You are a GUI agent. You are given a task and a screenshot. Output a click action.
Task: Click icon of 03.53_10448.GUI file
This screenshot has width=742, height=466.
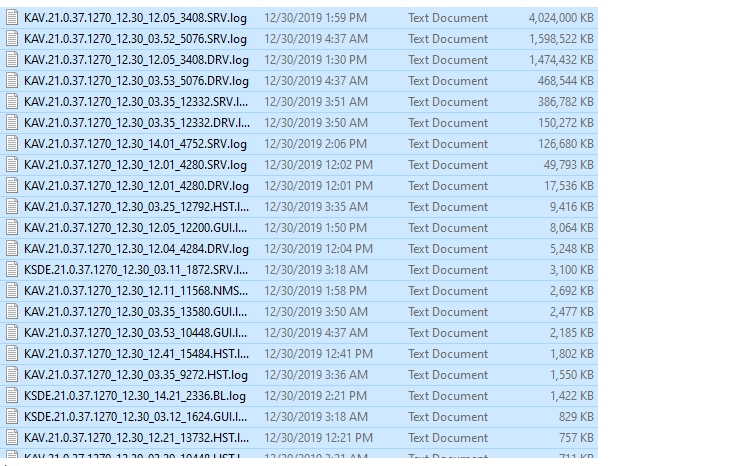click(12, 333)
